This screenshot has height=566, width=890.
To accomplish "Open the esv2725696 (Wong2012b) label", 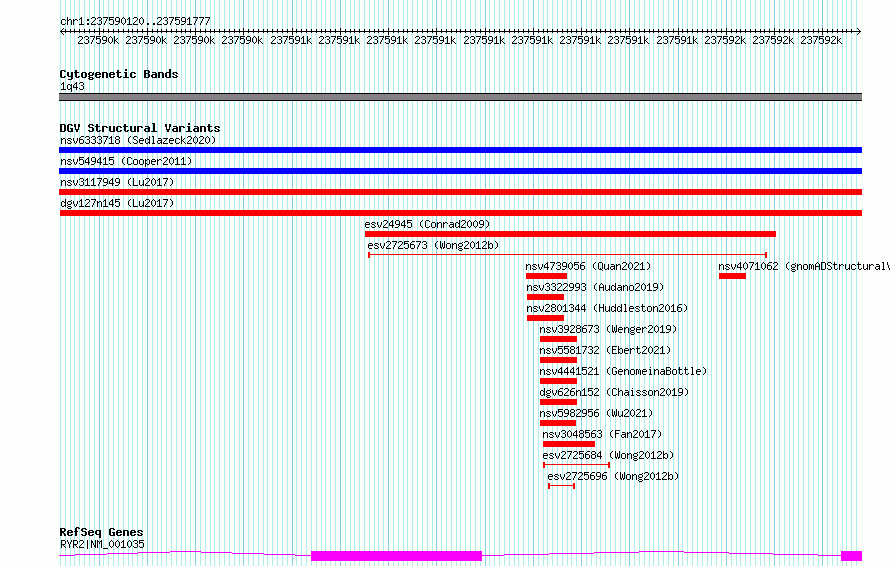I will point(613,476).
